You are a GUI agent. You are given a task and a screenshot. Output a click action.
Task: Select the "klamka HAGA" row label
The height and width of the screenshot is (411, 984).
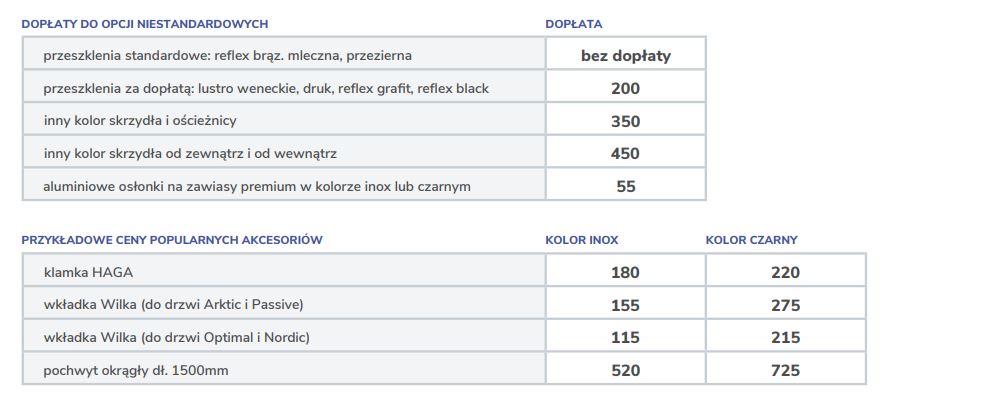tap(88, 272)
